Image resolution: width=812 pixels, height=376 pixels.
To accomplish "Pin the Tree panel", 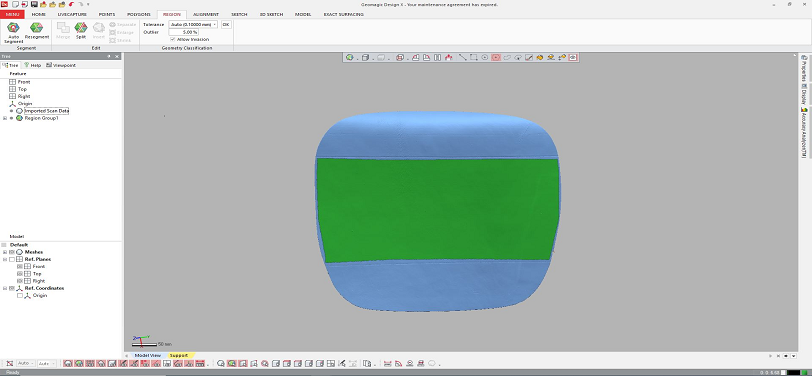I will click(109, 56).
